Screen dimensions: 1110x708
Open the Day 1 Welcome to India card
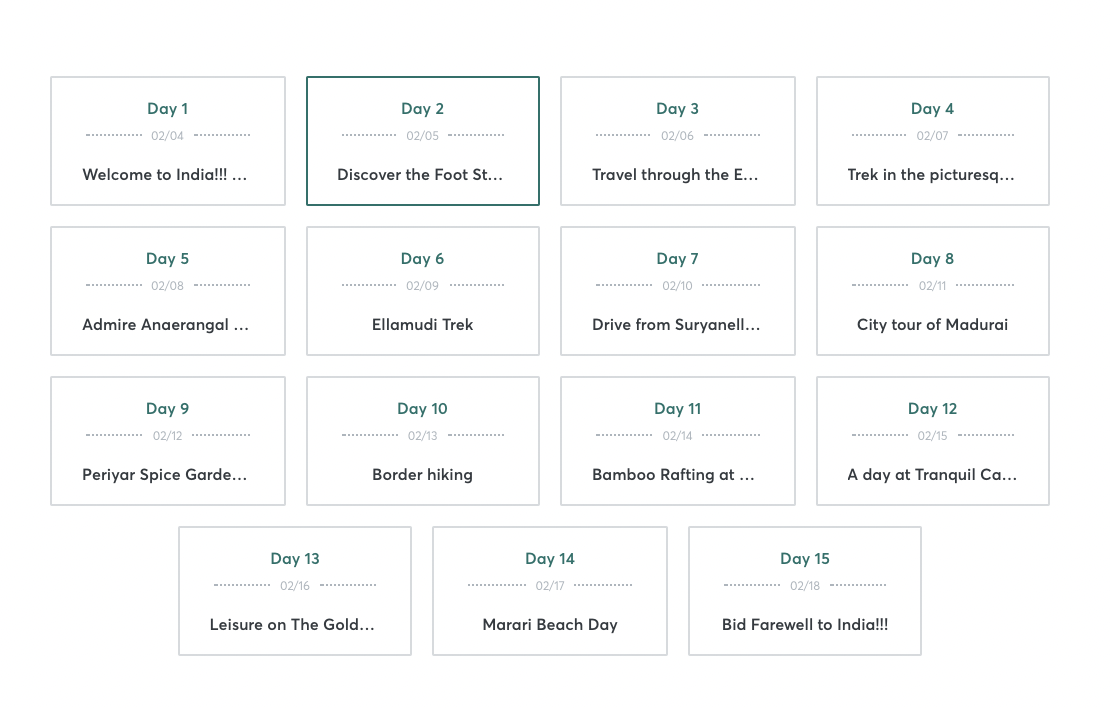(x=167, y=141)
